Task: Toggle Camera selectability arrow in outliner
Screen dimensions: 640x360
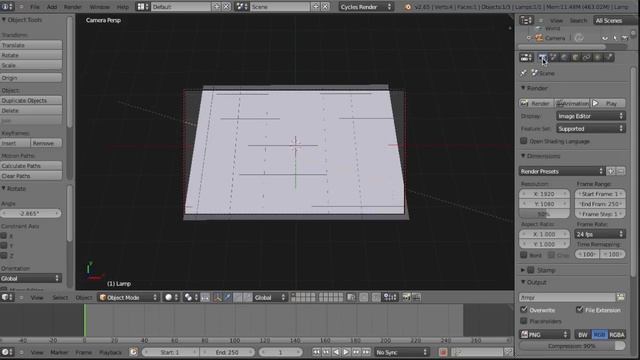Action: [615, 38]
